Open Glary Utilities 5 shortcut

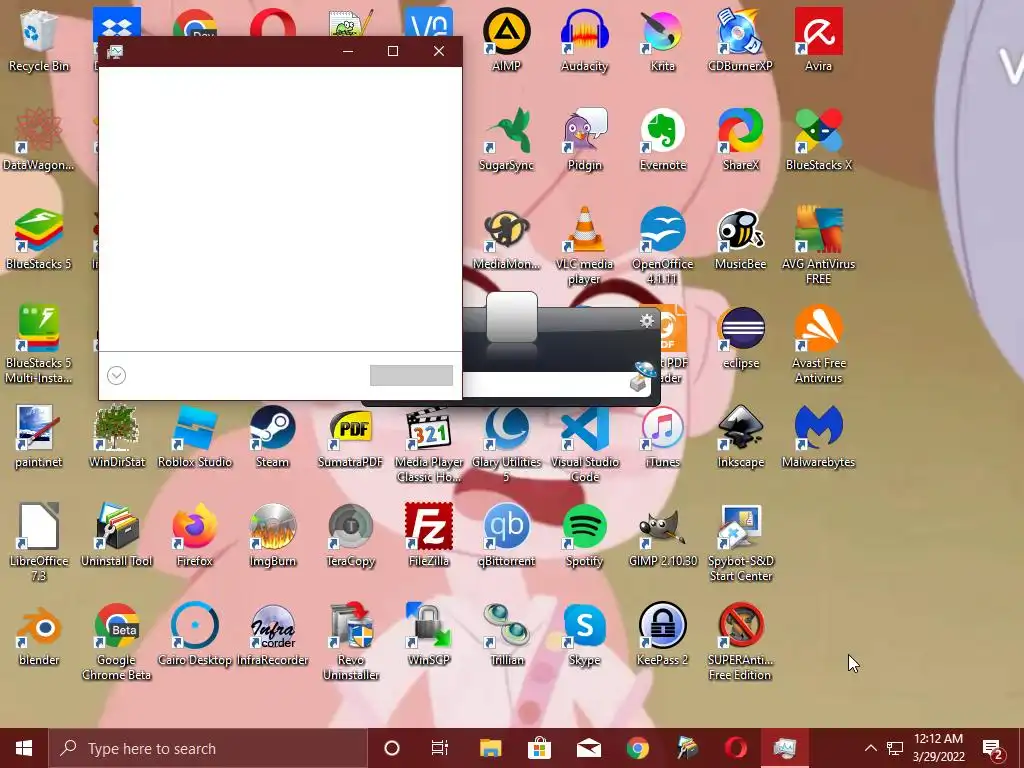click(x=506, y=444)
